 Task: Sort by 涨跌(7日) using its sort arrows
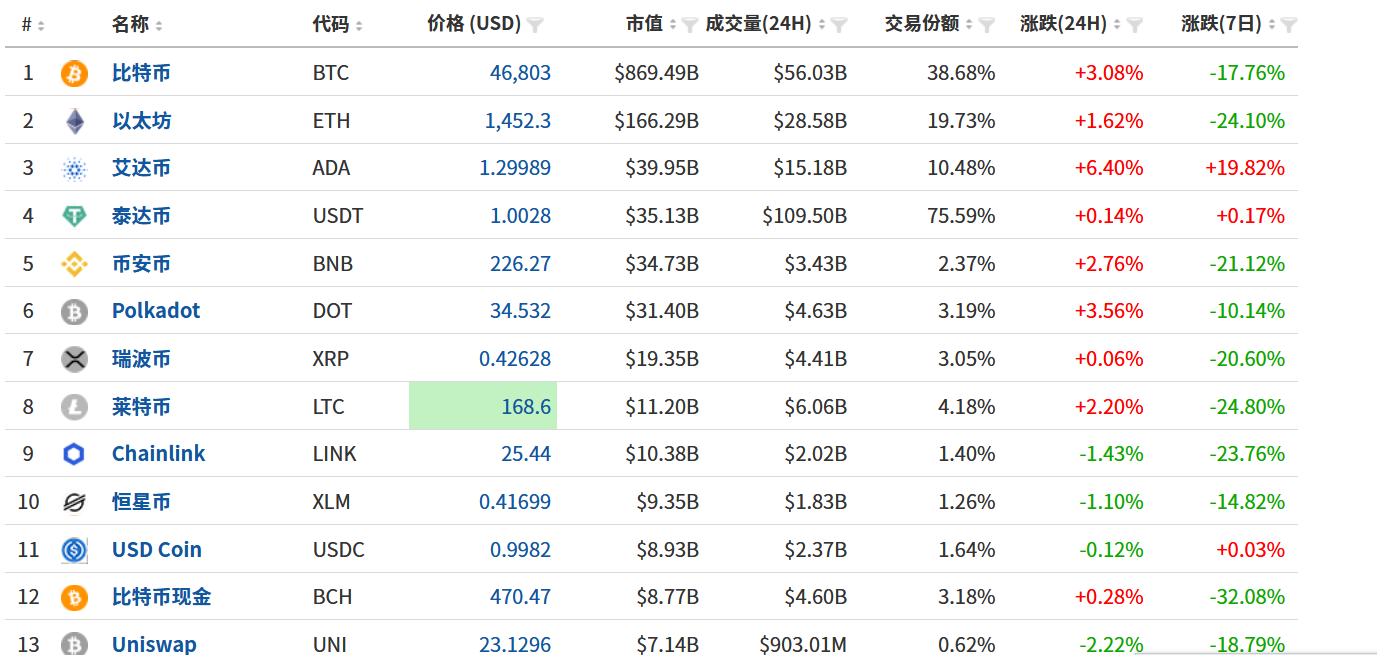pos(1271,25)
